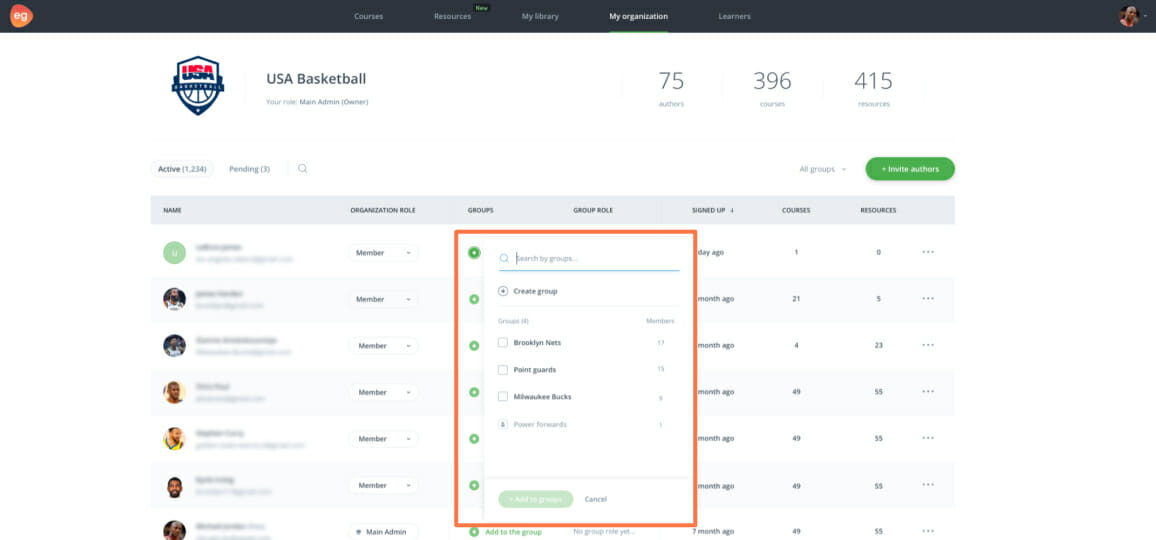Viewport: 1156px width, 540px height.
Task: Open three-dot menu for row with 21 courses
Action: [x=928, y=299]
